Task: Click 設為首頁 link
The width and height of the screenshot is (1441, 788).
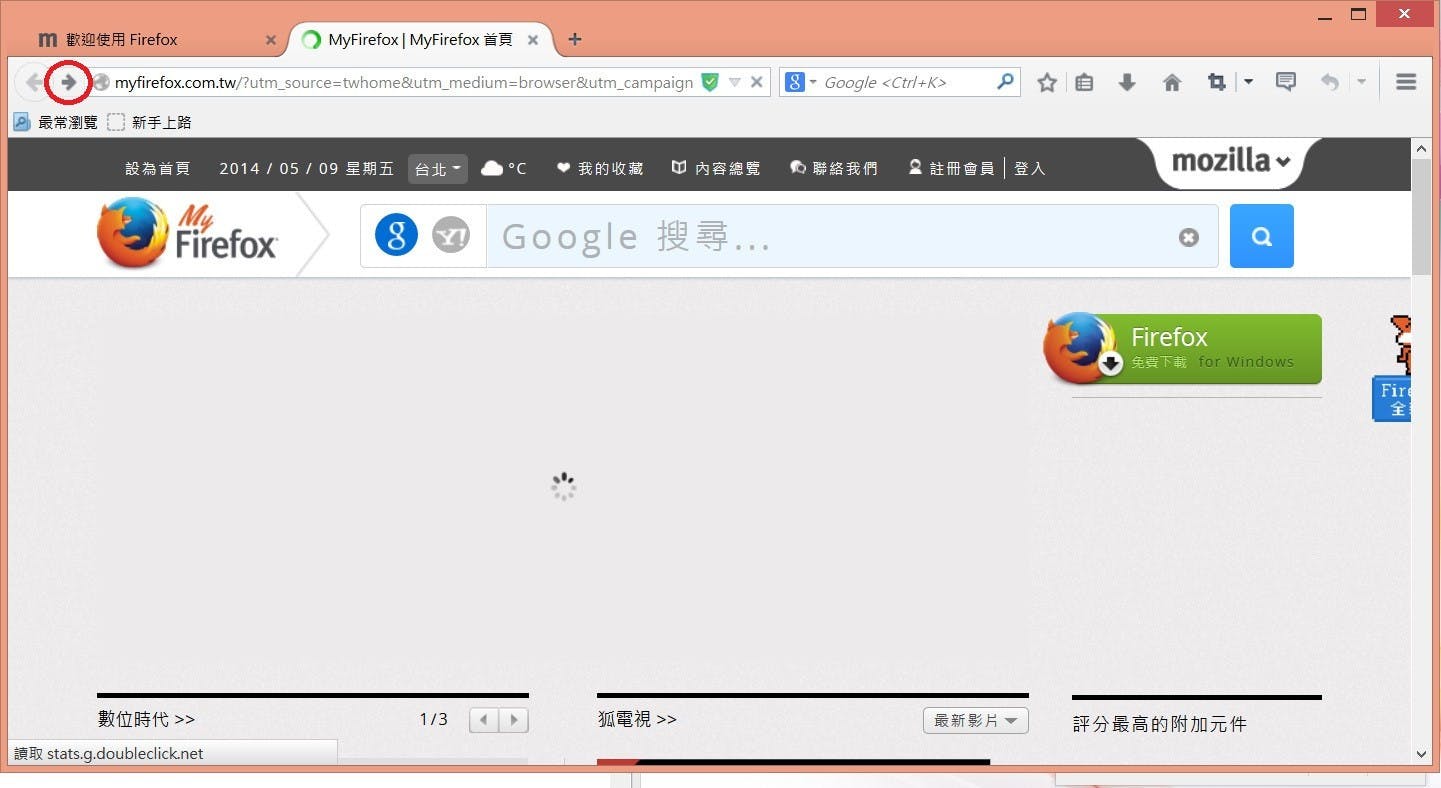Action: click(x=157, y=168)
